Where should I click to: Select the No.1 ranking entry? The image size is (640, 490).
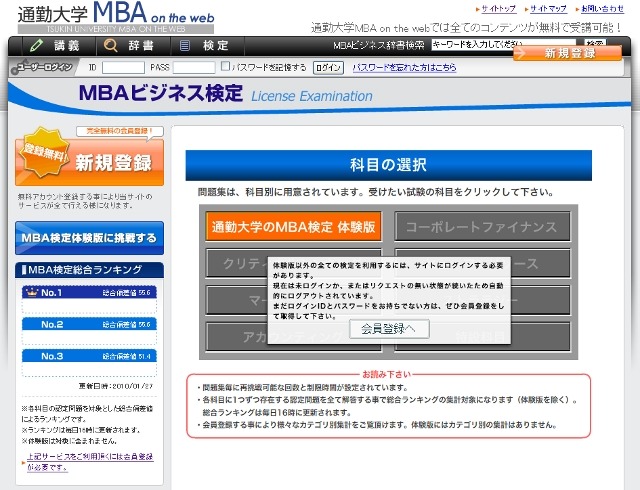[90, 293]
